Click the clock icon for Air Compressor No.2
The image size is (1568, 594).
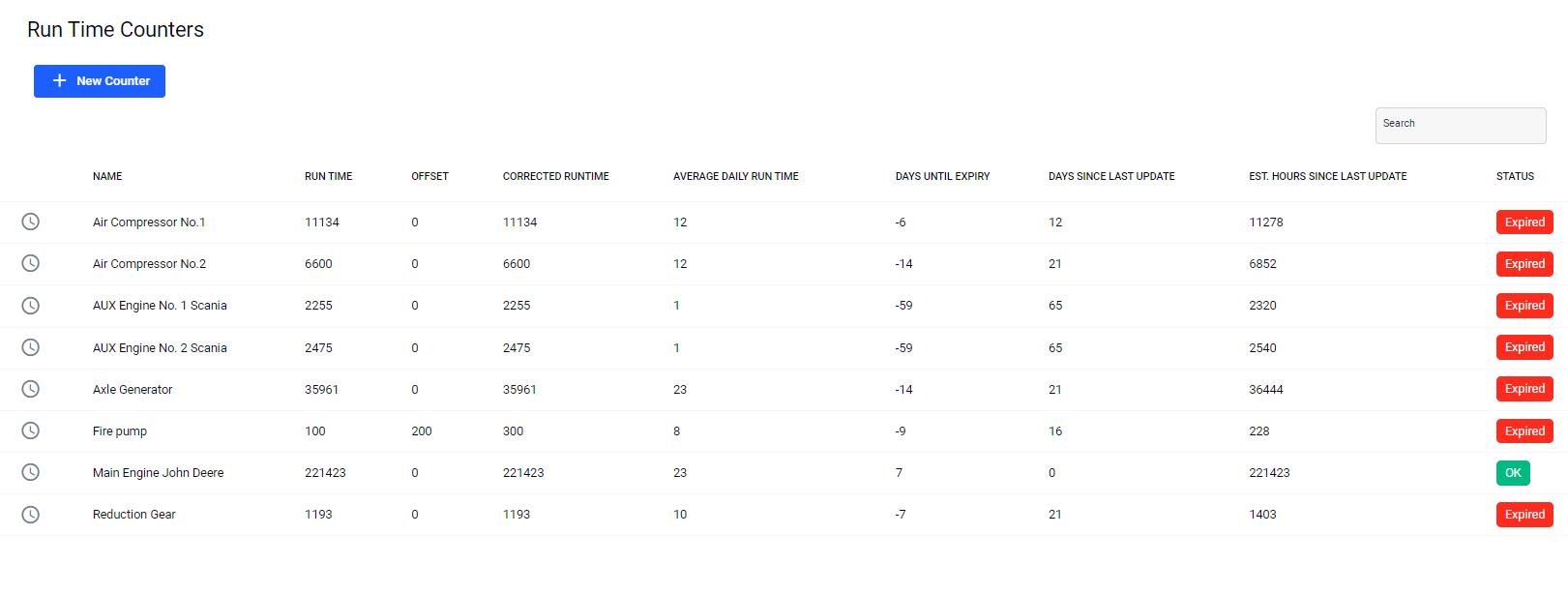point(31,263)
